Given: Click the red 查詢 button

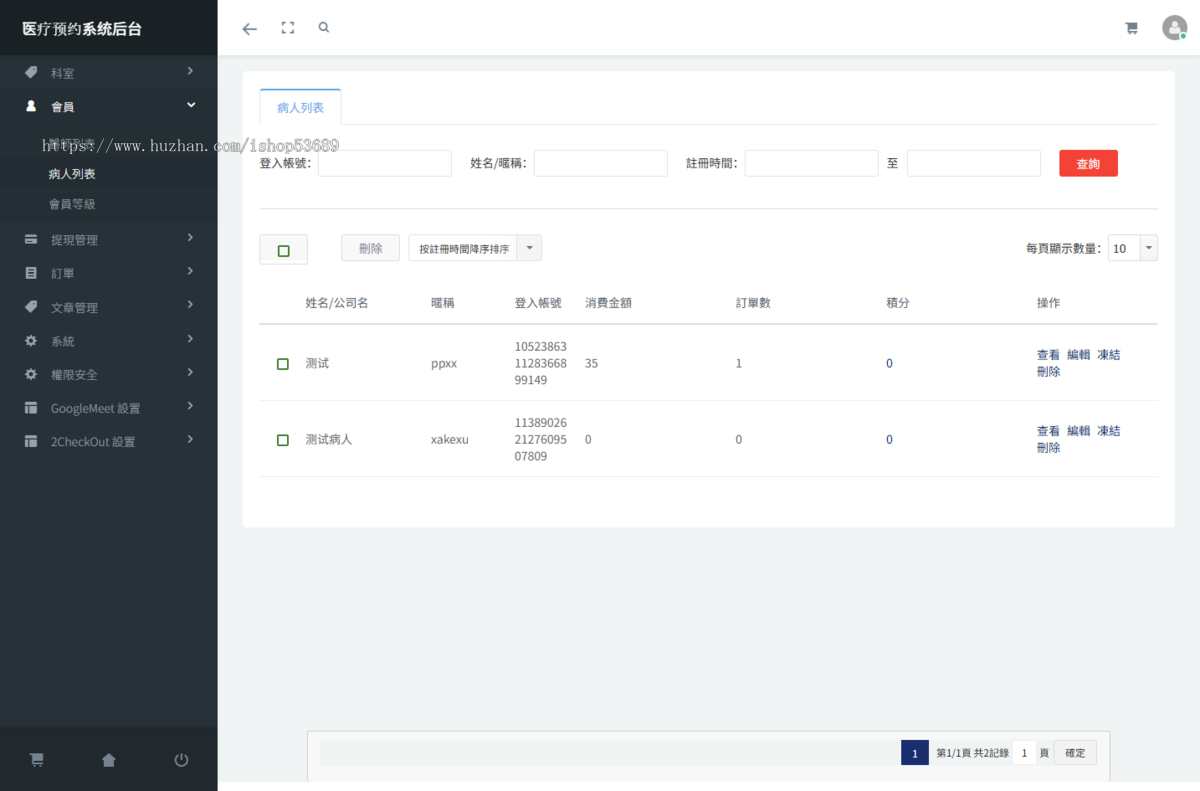Looking at the screenshot, I should point(1088,163).
